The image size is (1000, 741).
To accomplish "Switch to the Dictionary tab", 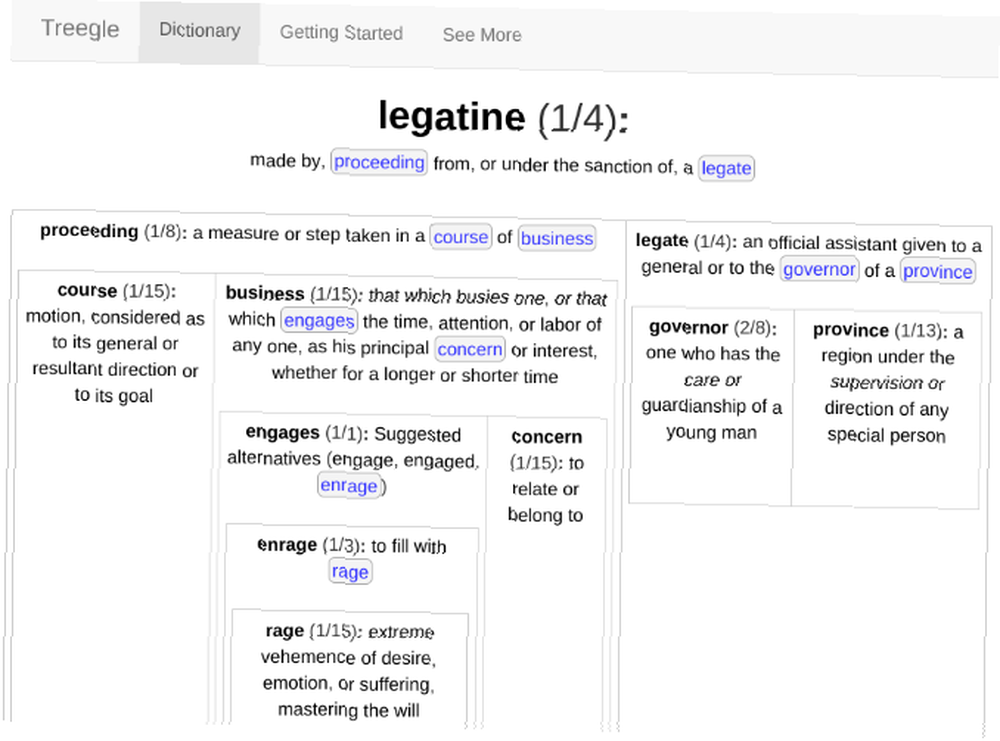I will 200,31.
